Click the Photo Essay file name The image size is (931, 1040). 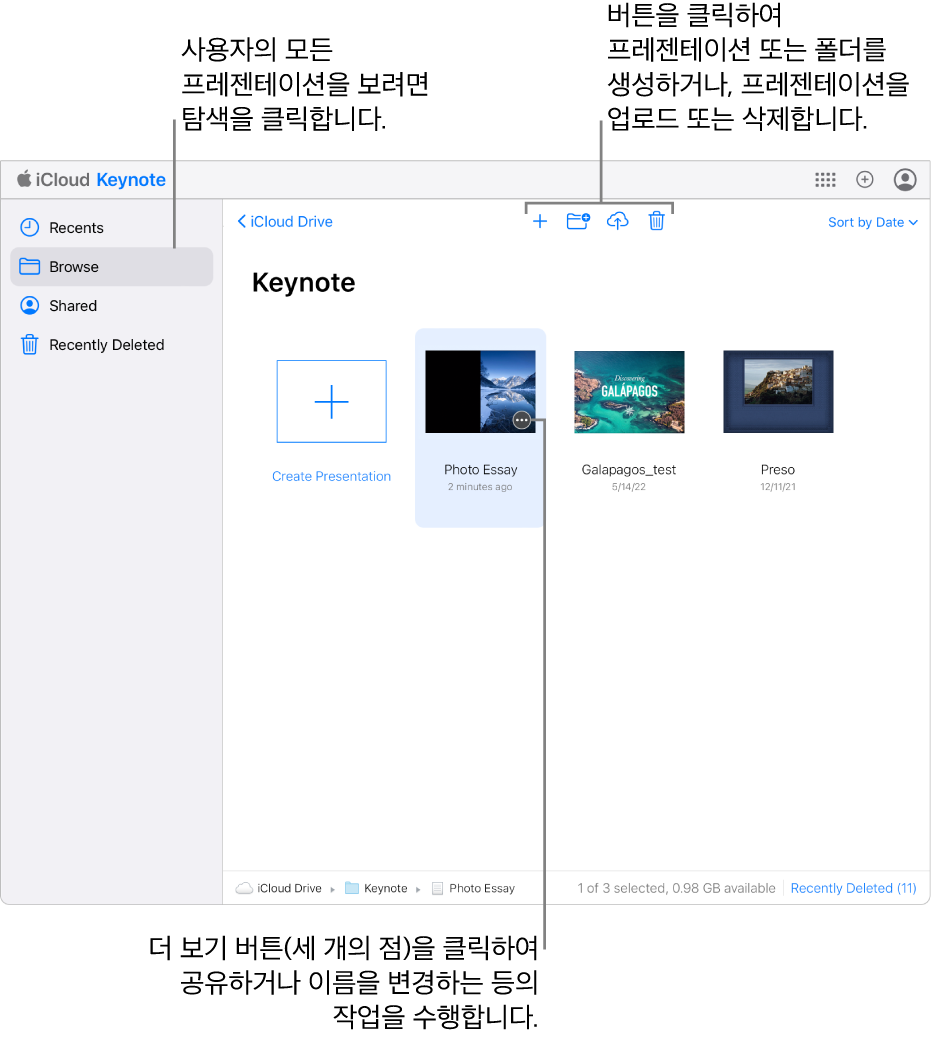click(481, 470)
